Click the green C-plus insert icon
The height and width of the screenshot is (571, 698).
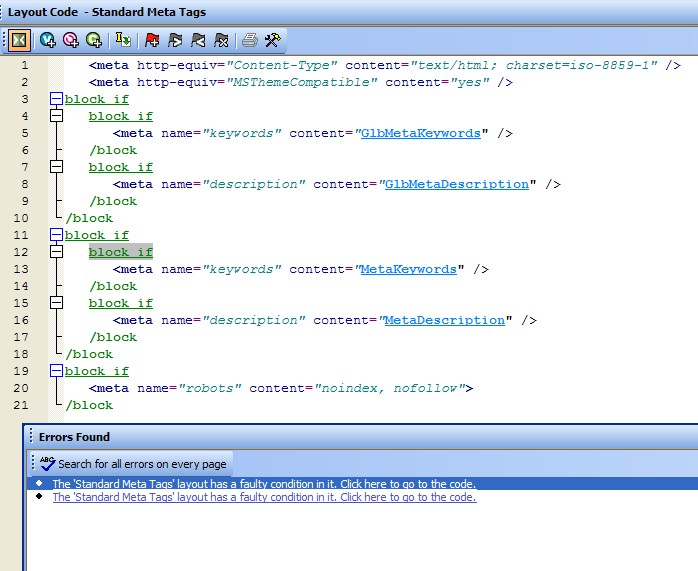coord(94,40)
